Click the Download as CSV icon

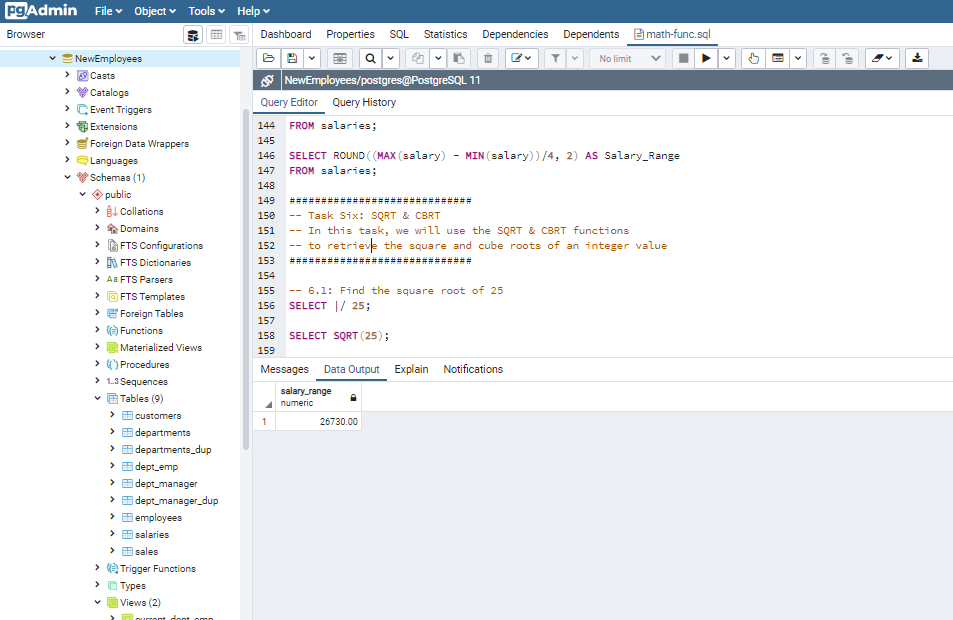[x=917, y=59]
